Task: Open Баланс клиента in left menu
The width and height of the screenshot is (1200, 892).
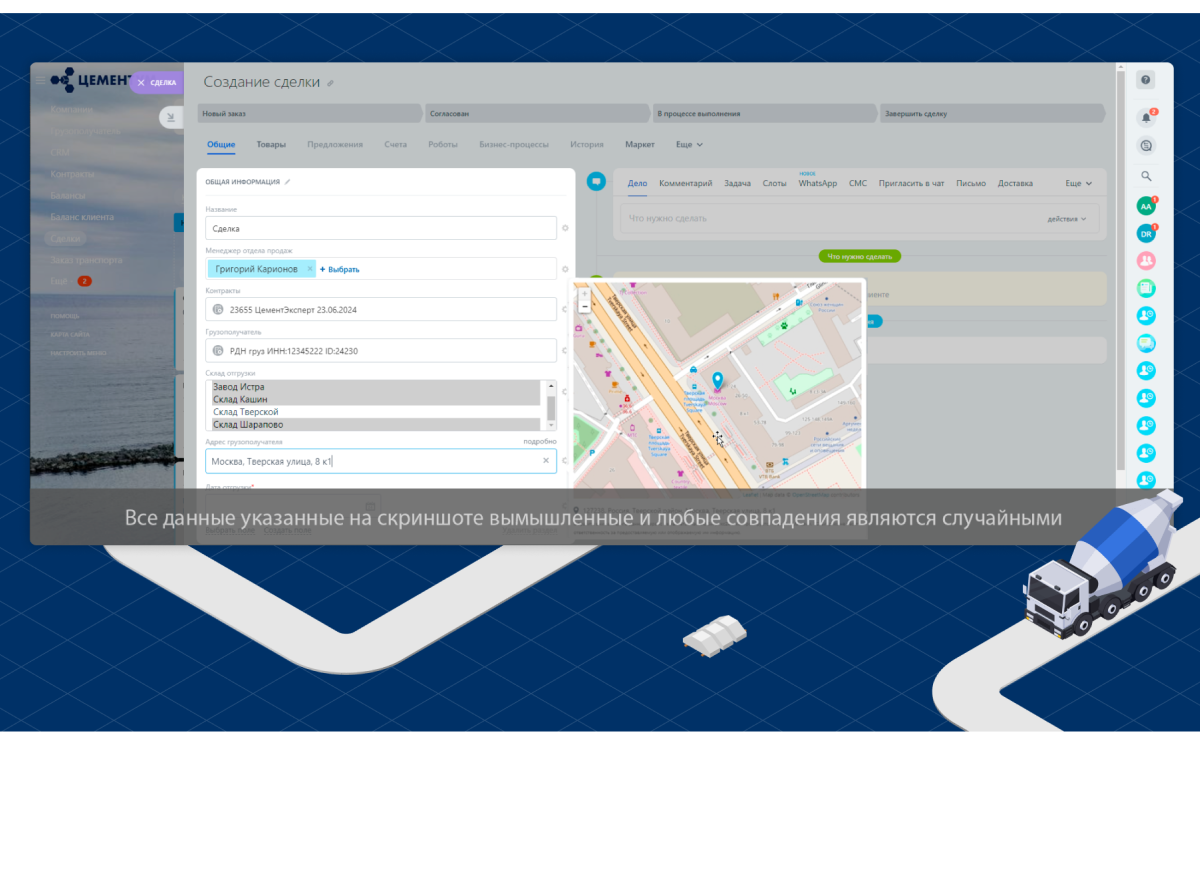Action: [83, 217]
